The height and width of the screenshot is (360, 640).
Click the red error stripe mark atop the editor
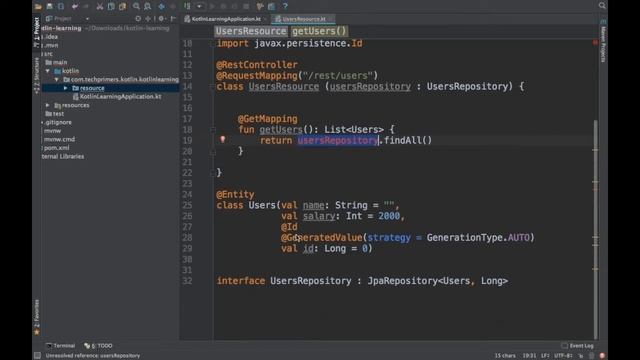pyautogui.click(x=595, y=42)
